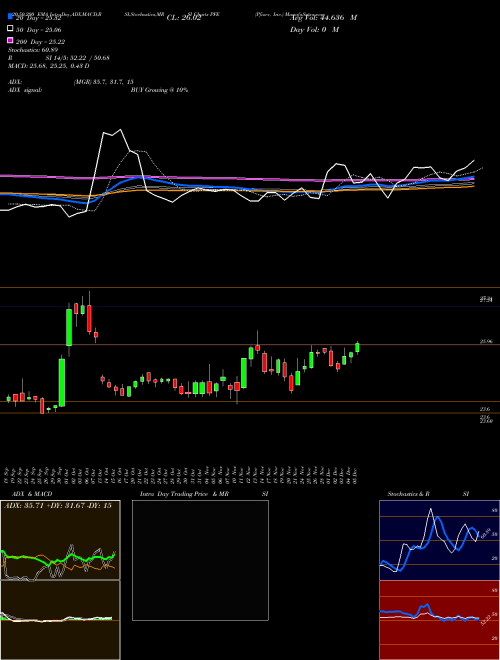Click the '(MGR) 35.7, 31.7, 15' ADX values
500x660 pixels.
click(103, 82)
